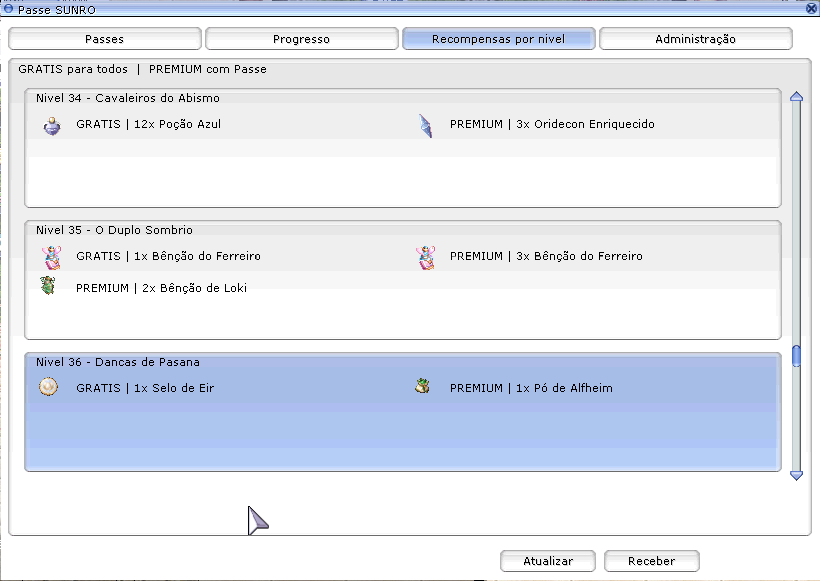Image resolution: width=820 pixels, height=581 pixels.
Task: Click the Atualizar button
Action: 548,561
